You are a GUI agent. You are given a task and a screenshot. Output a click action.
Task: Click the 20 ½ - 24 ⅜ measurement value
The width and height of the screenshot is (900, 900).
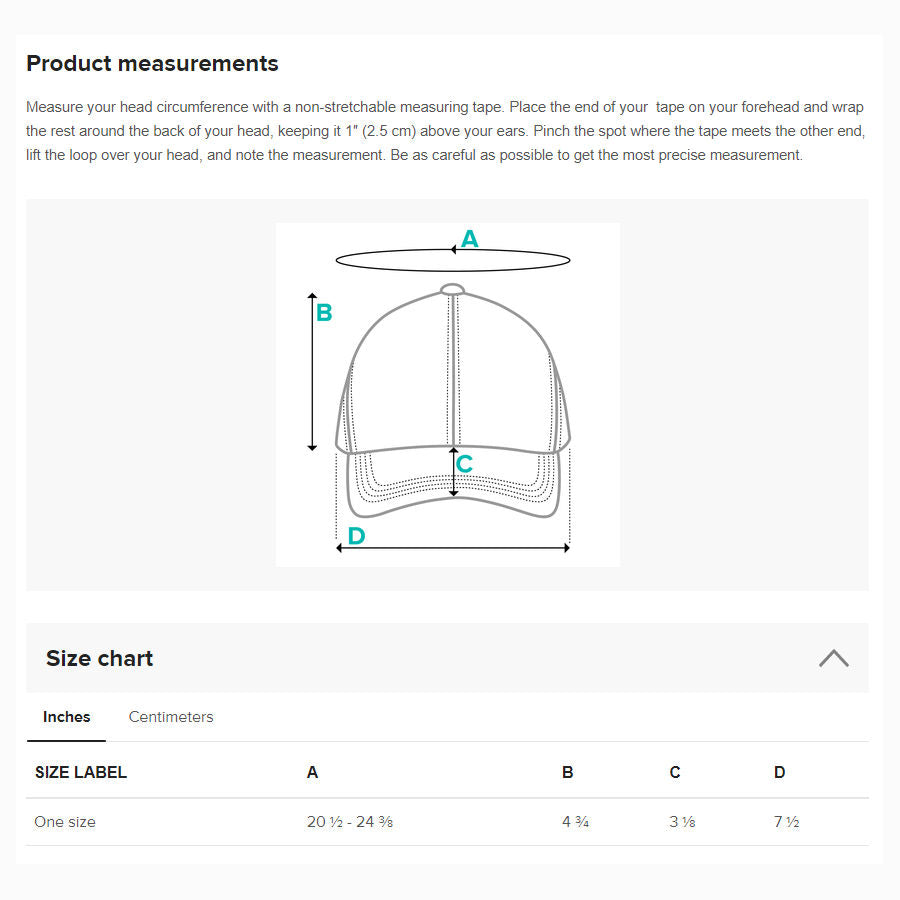(x=342, y=822)
